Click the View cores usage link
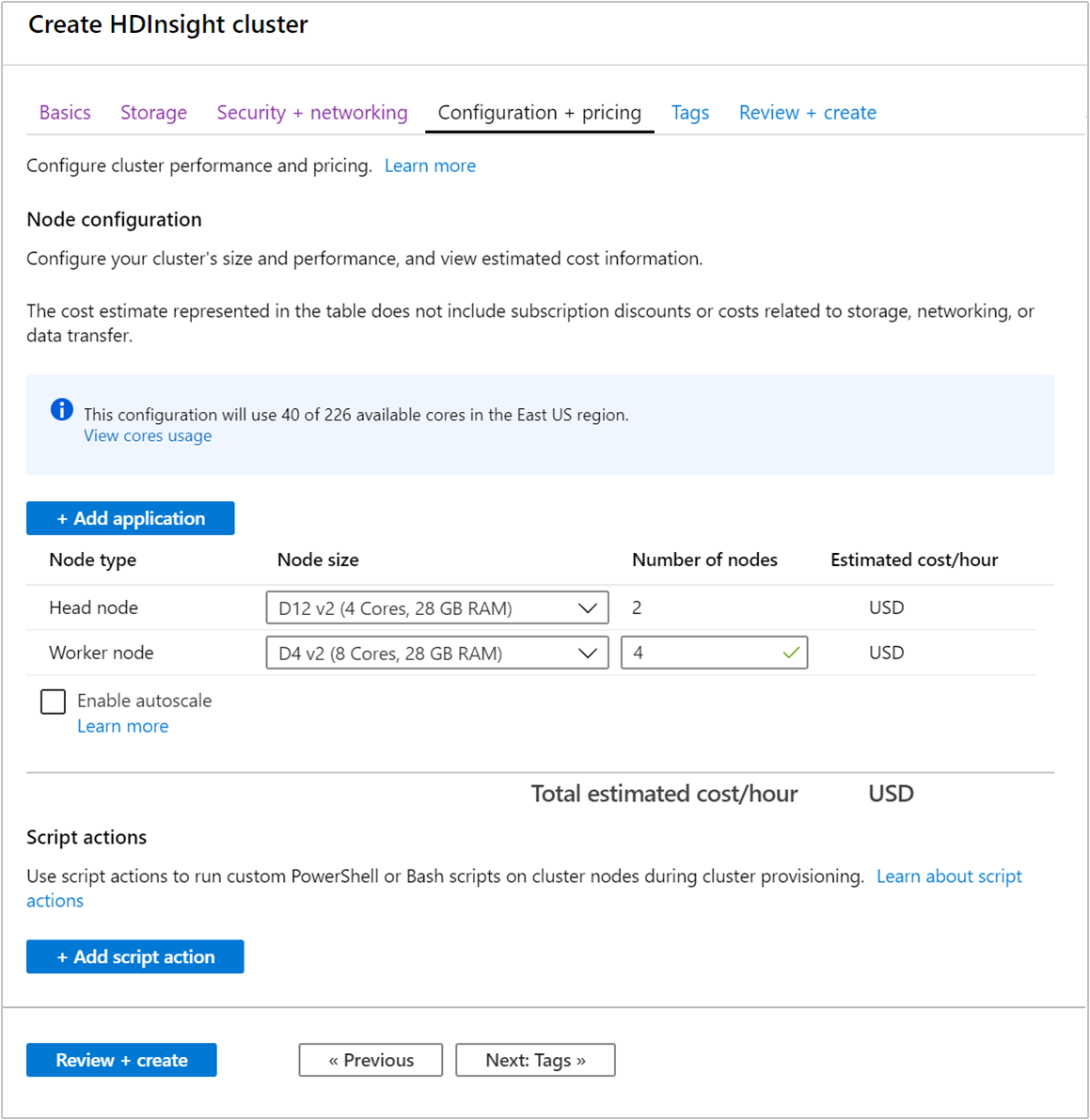Image resolution: width=1090 pixels, height=1120 pixels. [147, 434]
